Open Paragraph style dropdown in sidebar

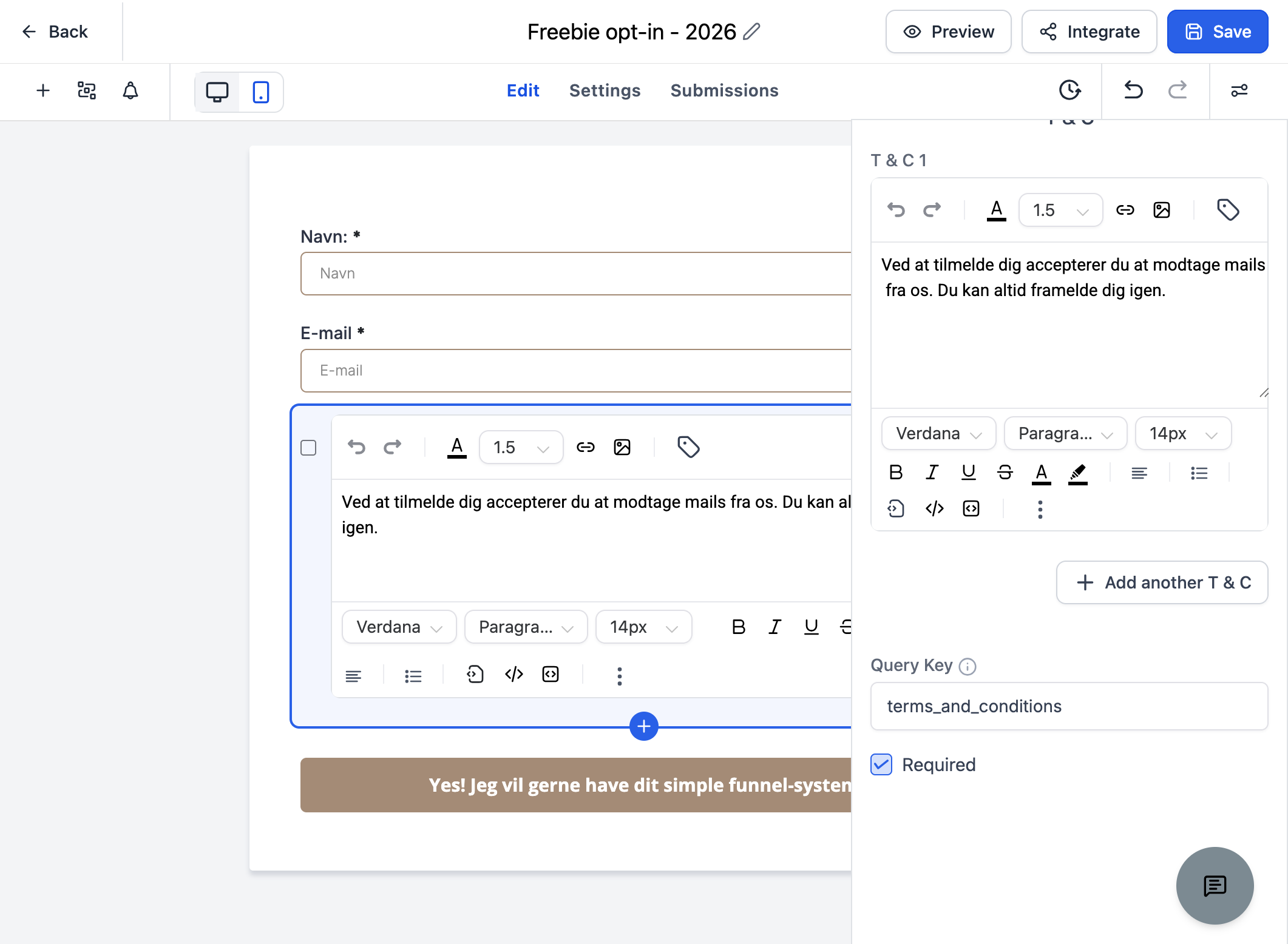click(x=1065, y=433)
